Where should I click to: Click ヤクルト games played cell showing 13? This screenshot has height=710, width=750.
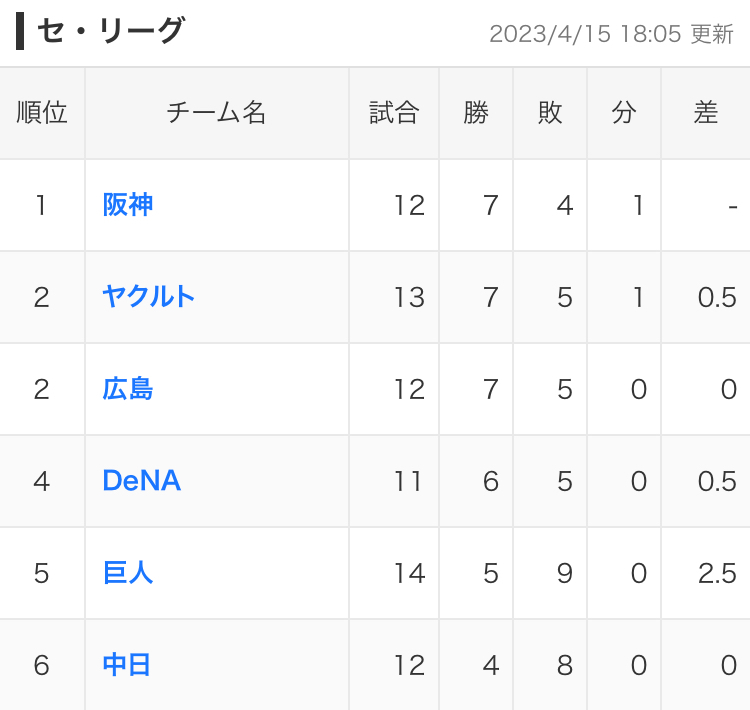point(409,297)
